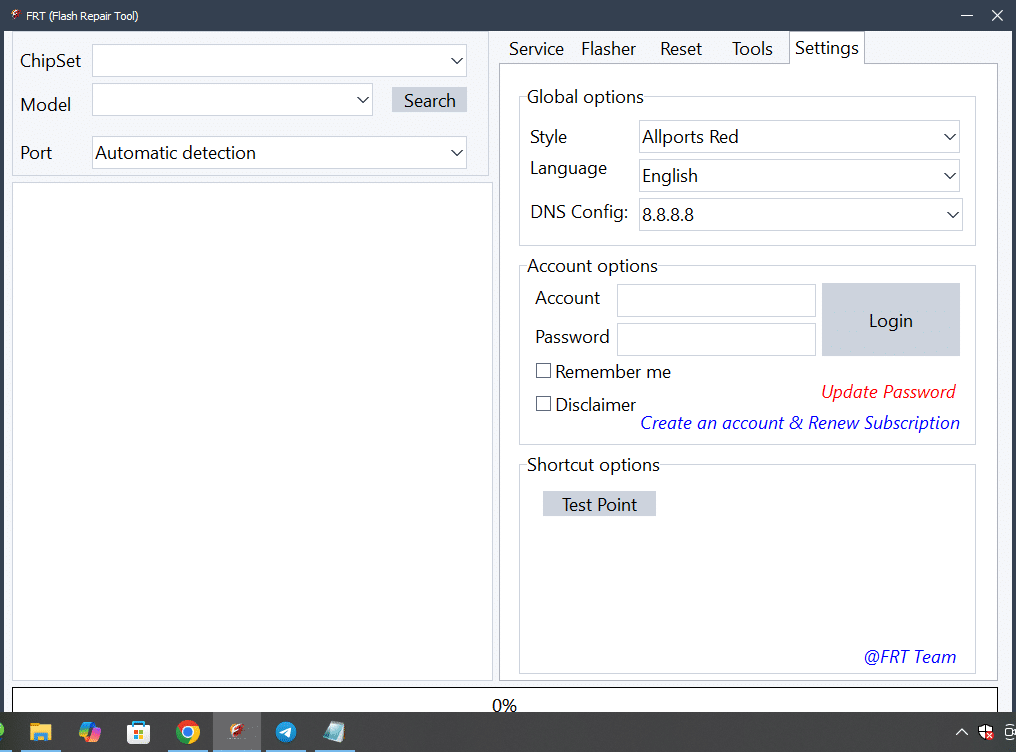Image resolution: width=1016 pixels, height=752 pixels.
Task: Open Microsoft Store taskbar icon
Action: [139, 732]
